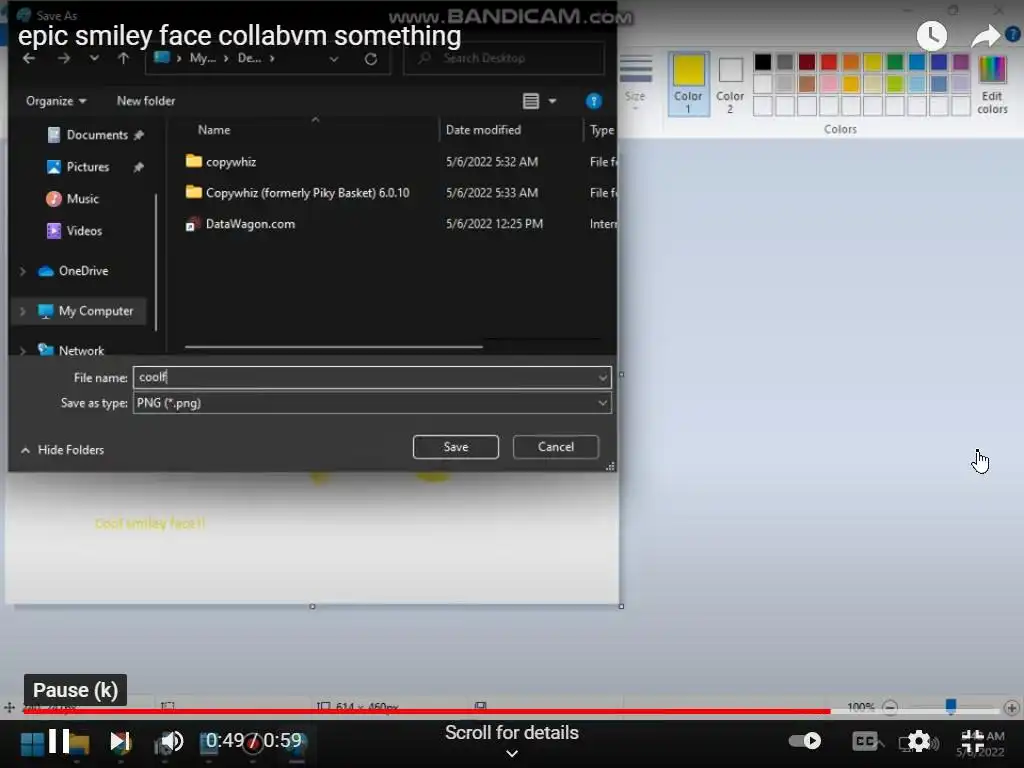The image size is (1024, 768).
Task: Click the Search Desktop field
Action: (x=504, y=58)
